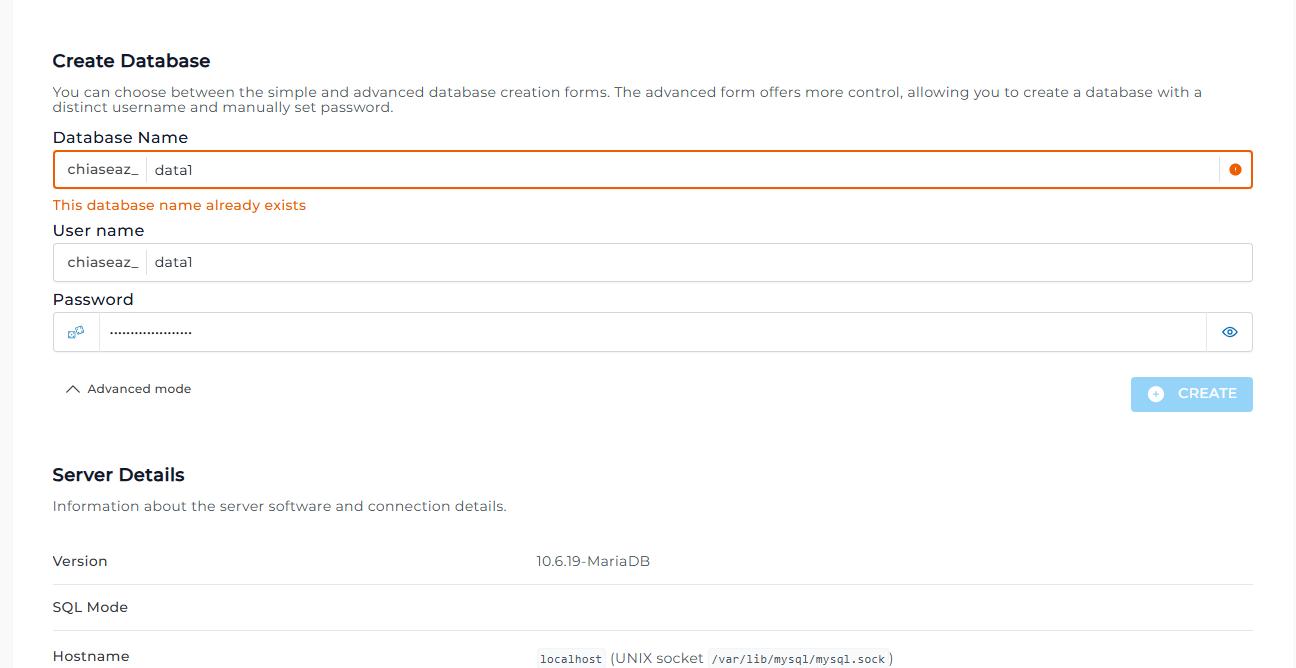Focus the Database Name text input

[680, 170]
